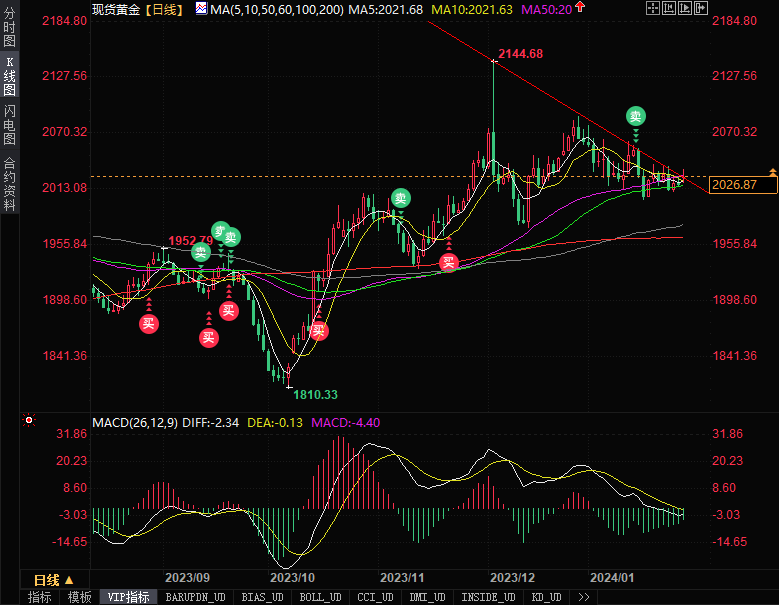Switch to the 闪电图 lightning chart view
779x605 pixels.
(x=9, y=125)
